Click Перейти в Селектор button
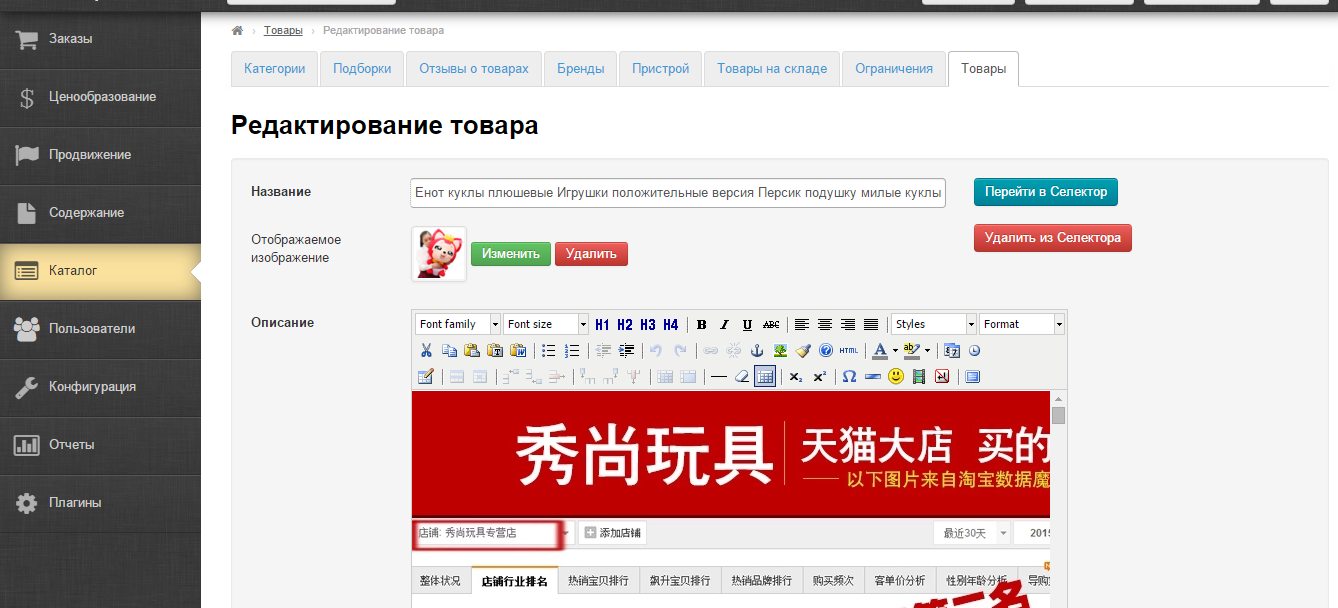Viewport: 1338px width, 608px height. coord(1046,192)
